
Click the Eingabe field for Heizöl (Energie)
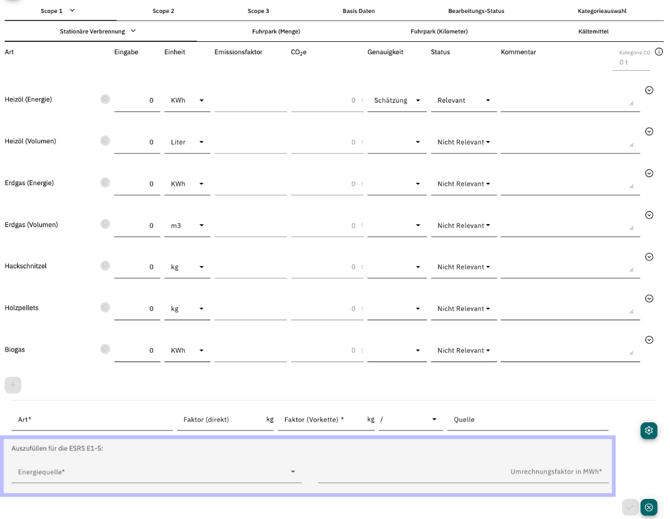137,100
